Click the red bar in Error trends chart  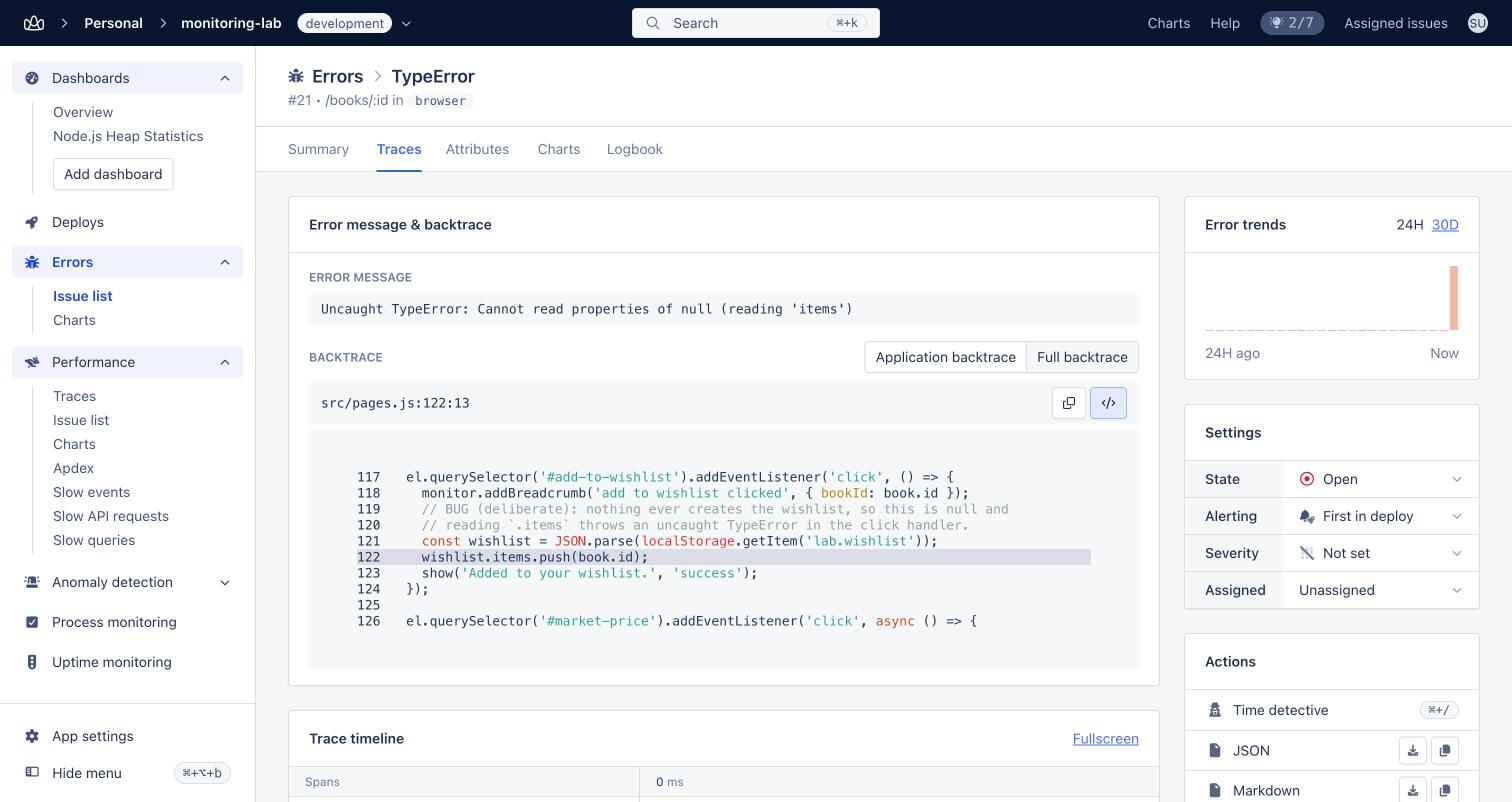[x=1454, y=297]
